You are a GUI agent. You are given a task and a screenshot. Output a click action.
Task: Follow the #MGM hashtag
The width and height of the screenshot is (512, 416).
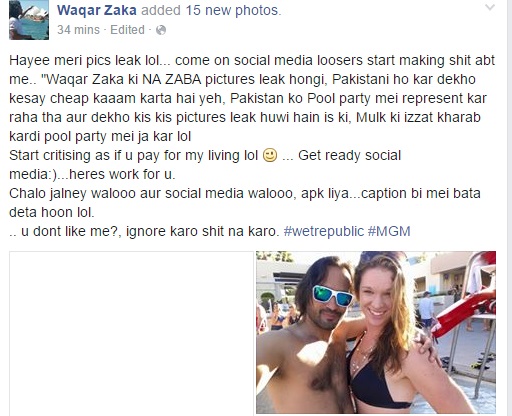[389, 231]
